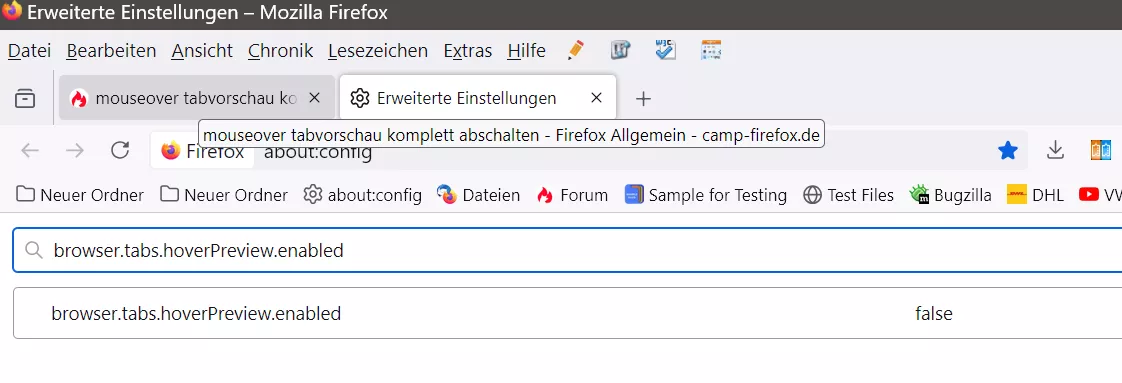Image resolution: width=1122 pixels, height=383 pixels.
Task: Go back with the left arrow icon
Action: coord(30,150)
